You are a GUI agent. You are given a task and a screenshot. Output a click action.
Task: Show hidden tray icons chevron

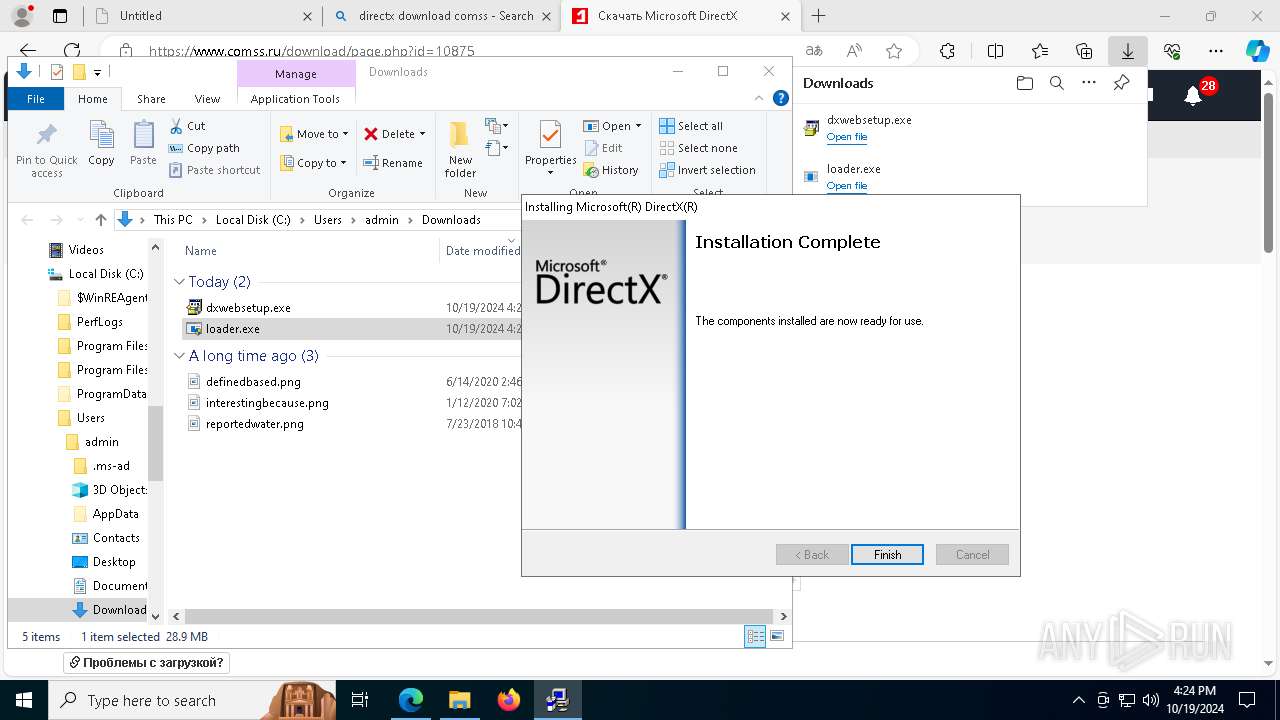click(x=1078, y=700)
